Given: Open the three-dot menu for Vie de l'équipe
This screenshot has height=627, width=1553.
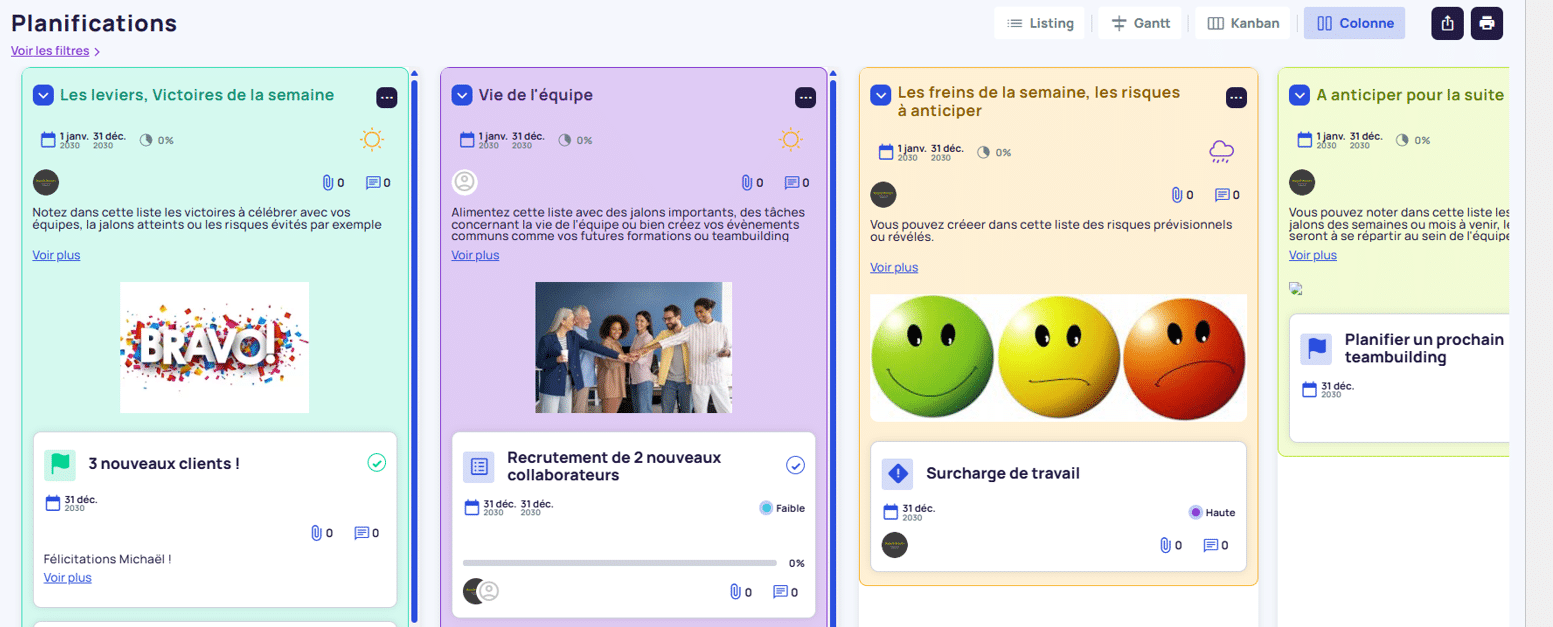Looking at the screenshot, I should (x=805, y=97).
